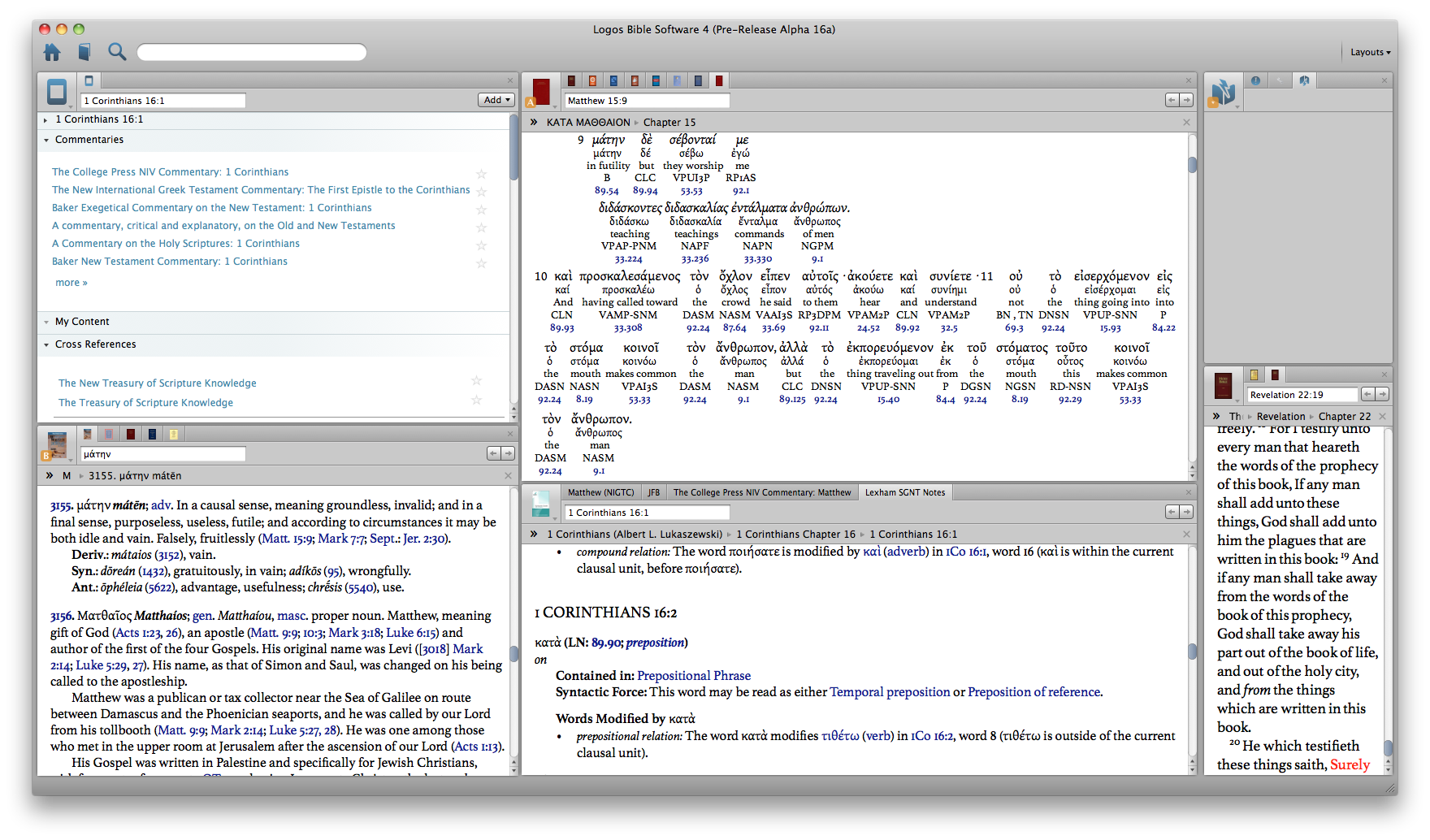Go forward in the Lexham SGNT Notes panel
Image resolution: width=1430 pixels, height=840 pixels.
pos(1186,512)
